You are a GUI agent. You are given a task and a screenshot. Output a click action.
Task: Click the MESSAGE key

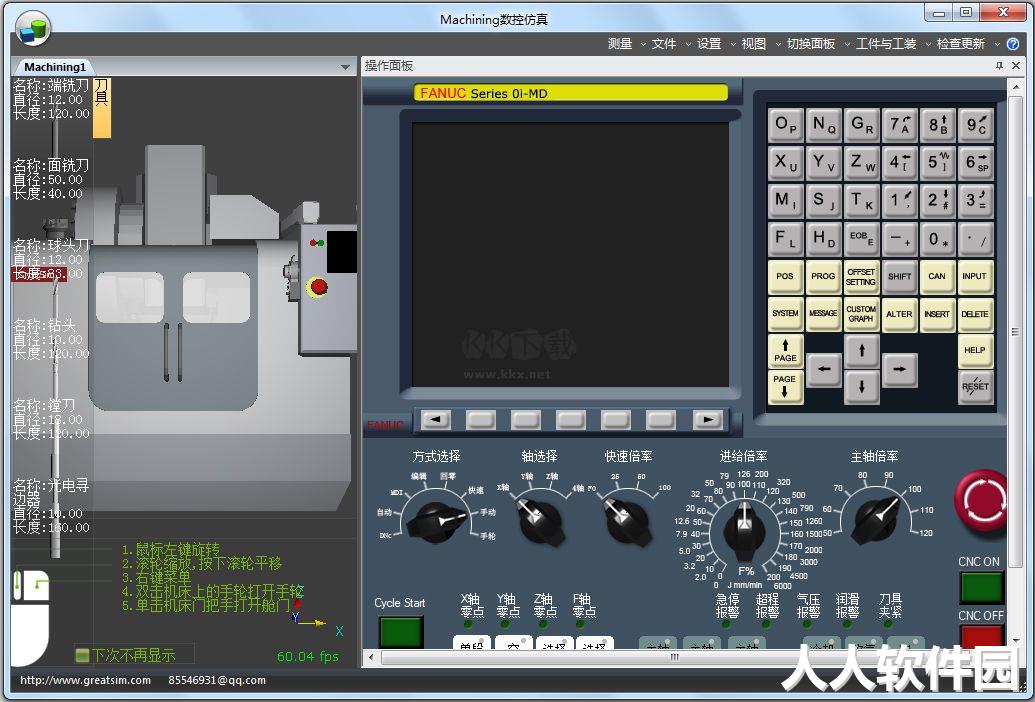tap(824, 314)
